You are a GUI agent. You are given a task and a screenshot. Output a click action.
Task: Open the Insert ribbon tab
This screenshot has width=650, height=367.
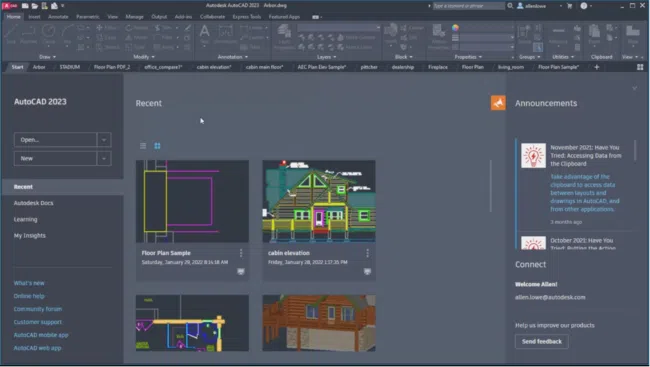pos(34,17)
